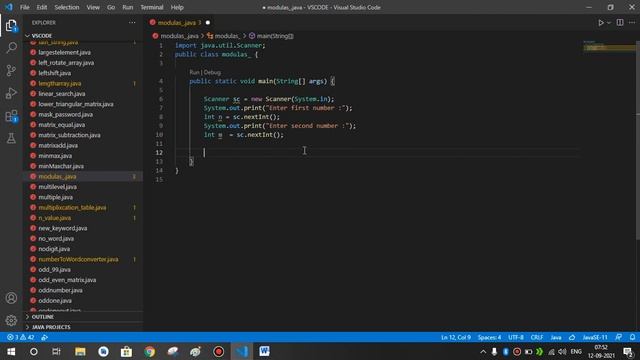The image size is (640, 360).
Task: Open largestelement.java in Explorer
Action: pos(64,52)
